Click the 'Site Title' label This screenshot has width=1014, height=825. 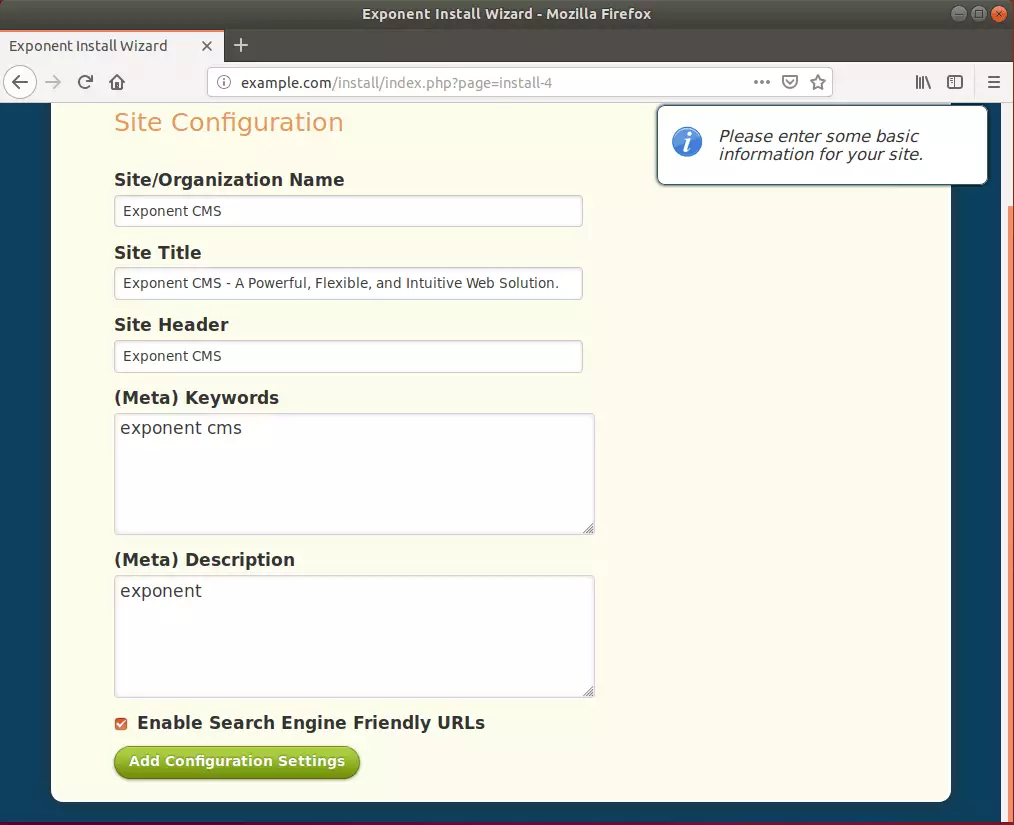coord(158,253)
